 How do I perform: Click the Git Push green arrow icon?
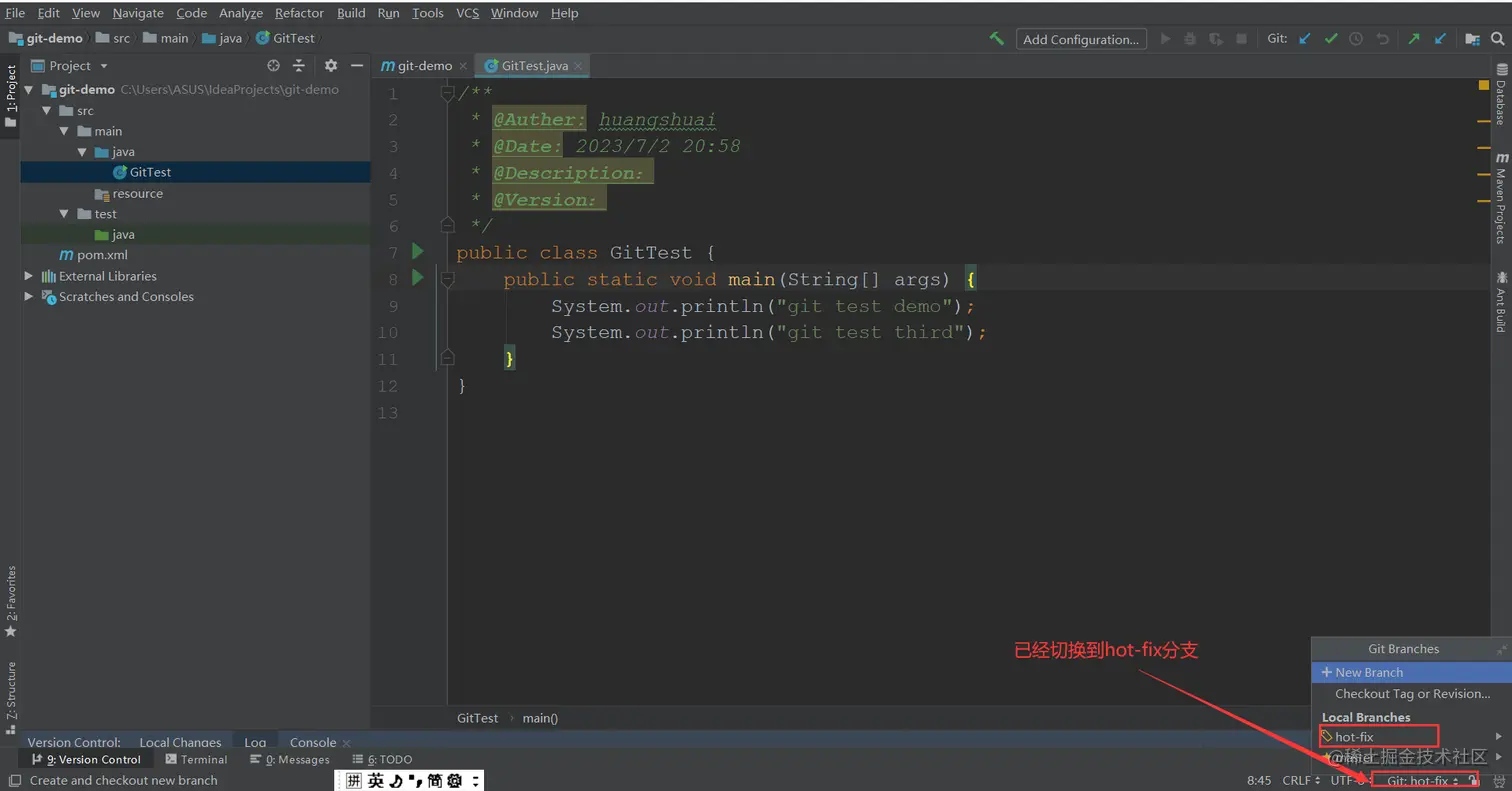point(1413,39)
